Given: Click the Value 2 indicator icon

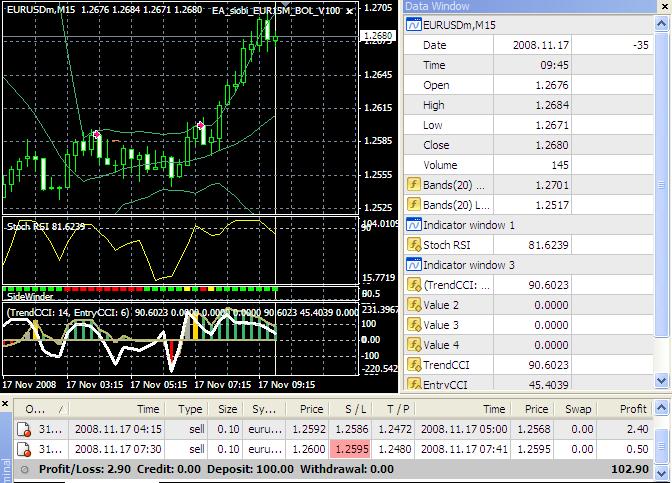Looking at the screenshot, I should [x=414, y=305].
